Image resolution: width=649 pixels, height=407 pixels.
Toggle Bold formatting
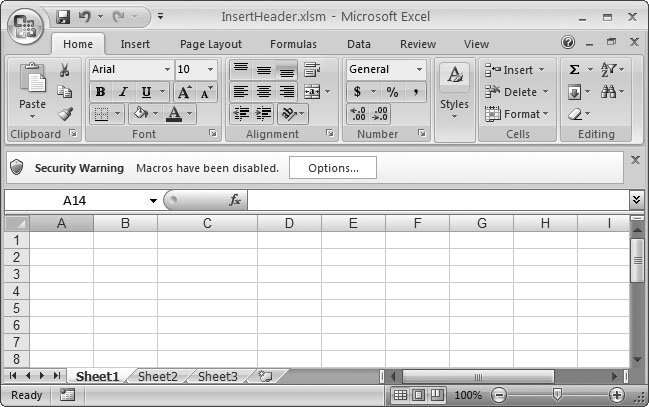tap(100, 92)
